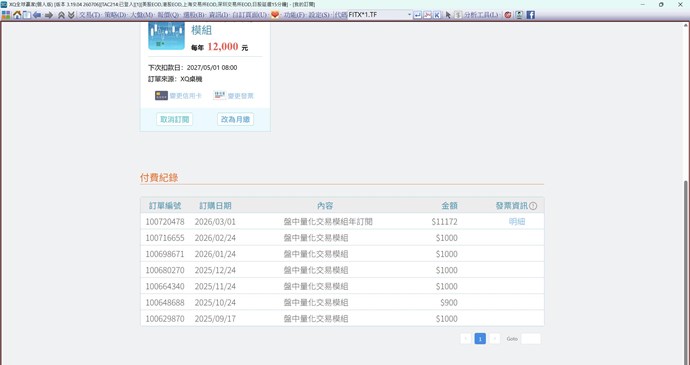Open the user portrait icon in toolbar

[x=519, y=15]
